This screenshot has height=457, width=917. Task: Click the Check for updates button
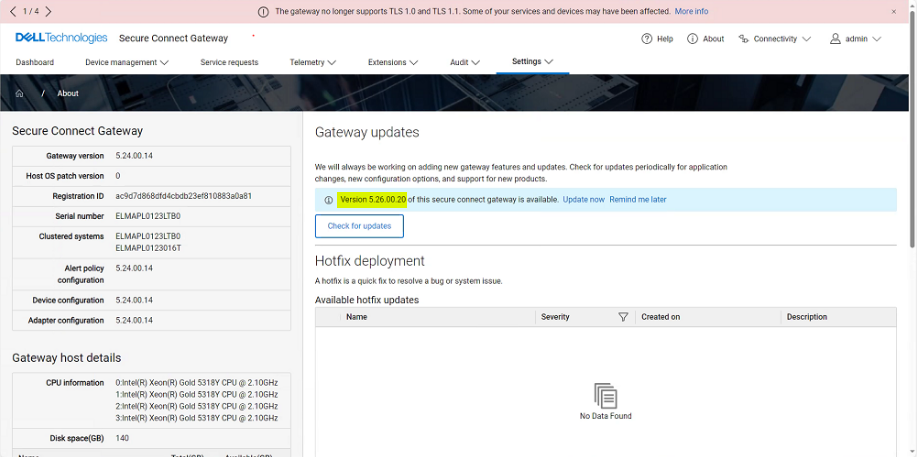tap(359, 226)
